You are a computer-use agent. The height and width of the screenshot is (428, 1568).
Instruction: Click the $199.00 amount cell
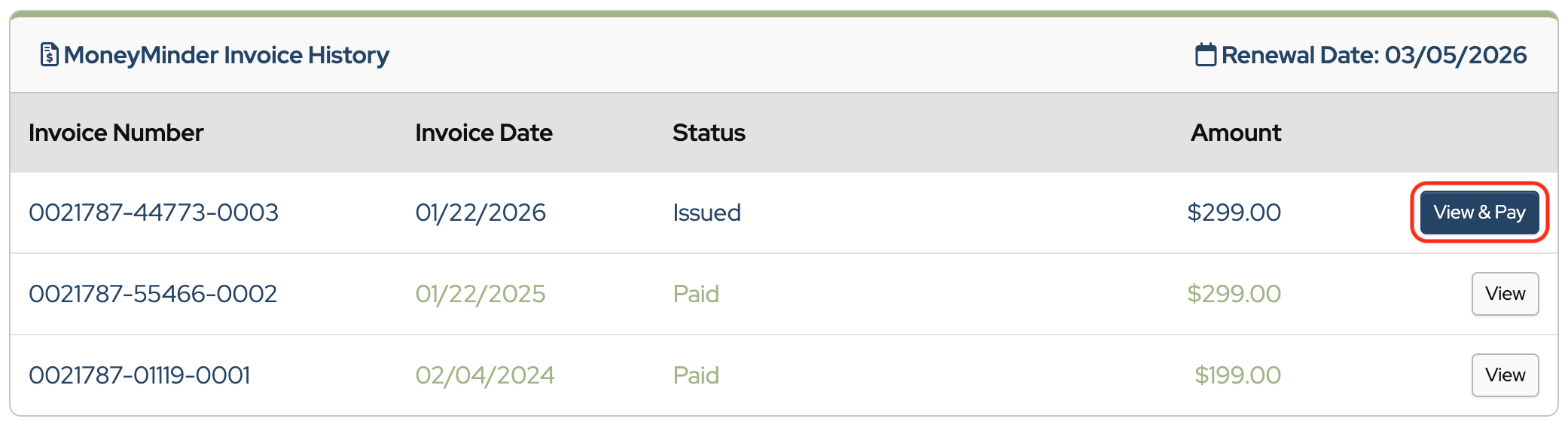tap(1237, 375)
